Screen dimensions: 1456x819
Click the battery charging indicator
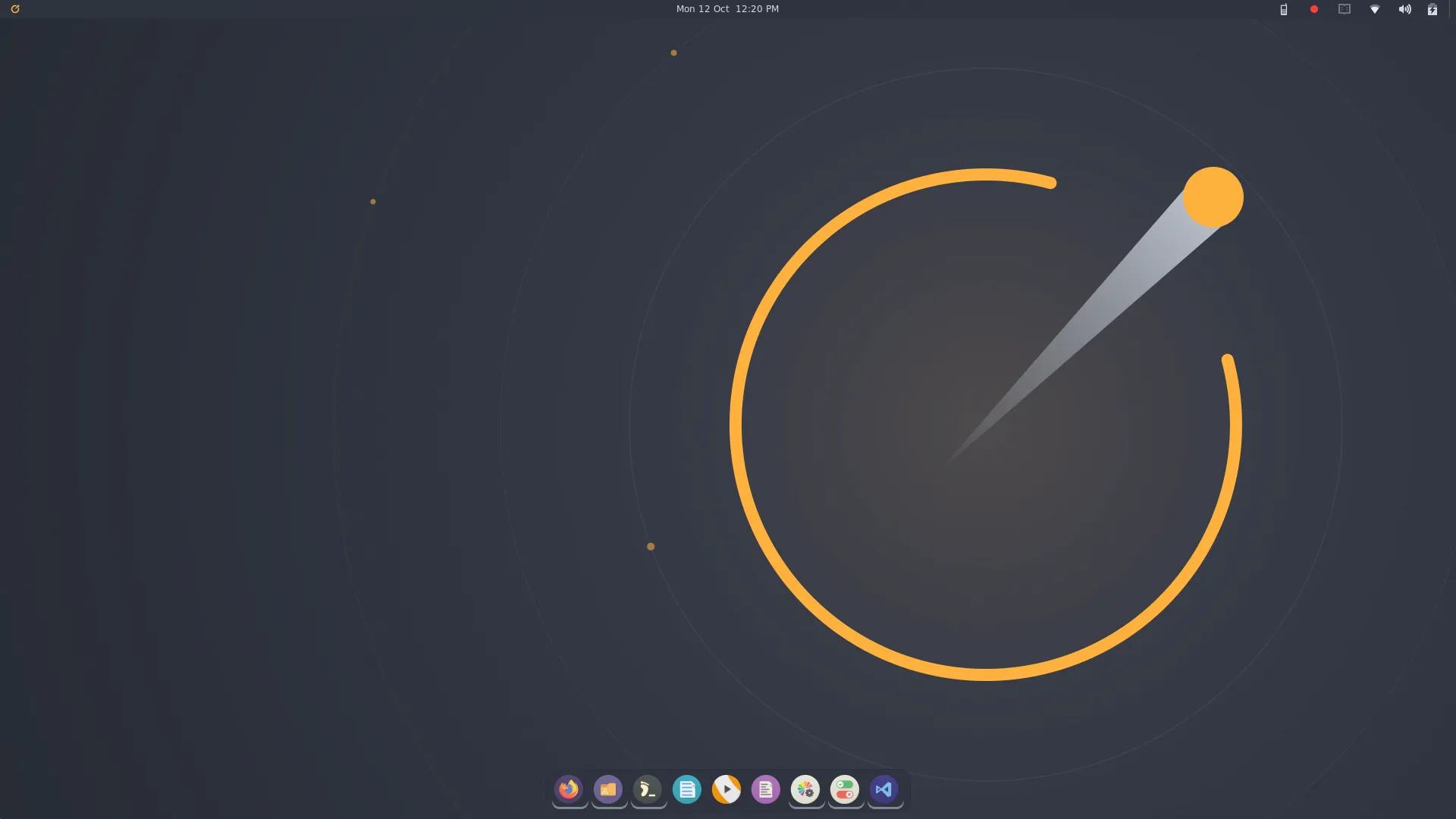coord(1432,9)
